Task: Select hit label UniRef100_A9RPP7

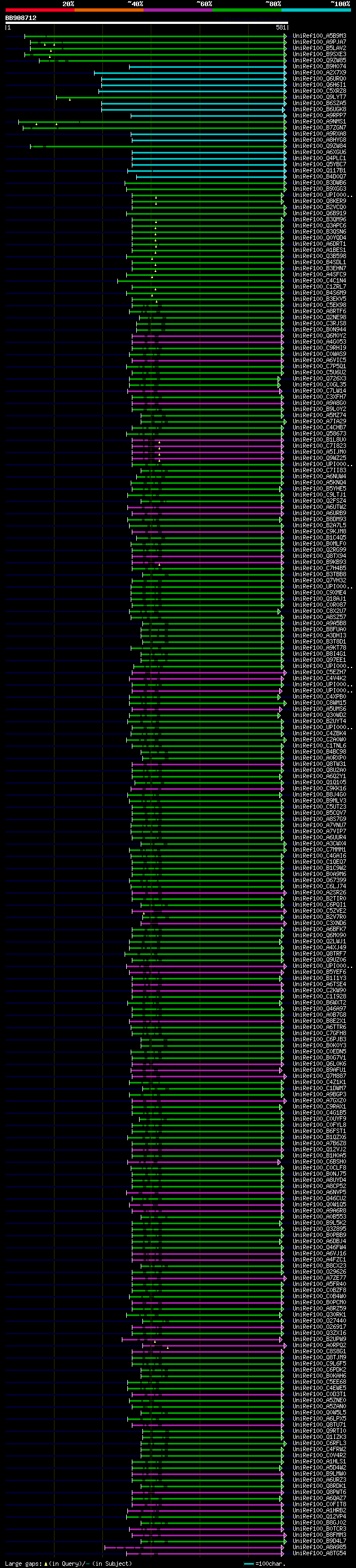Action: [x=319, y=115]
